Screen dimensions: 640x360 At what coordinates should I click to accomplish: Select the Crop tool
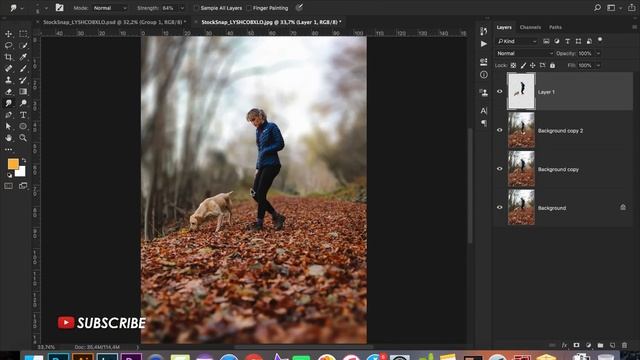click(9, 57)
